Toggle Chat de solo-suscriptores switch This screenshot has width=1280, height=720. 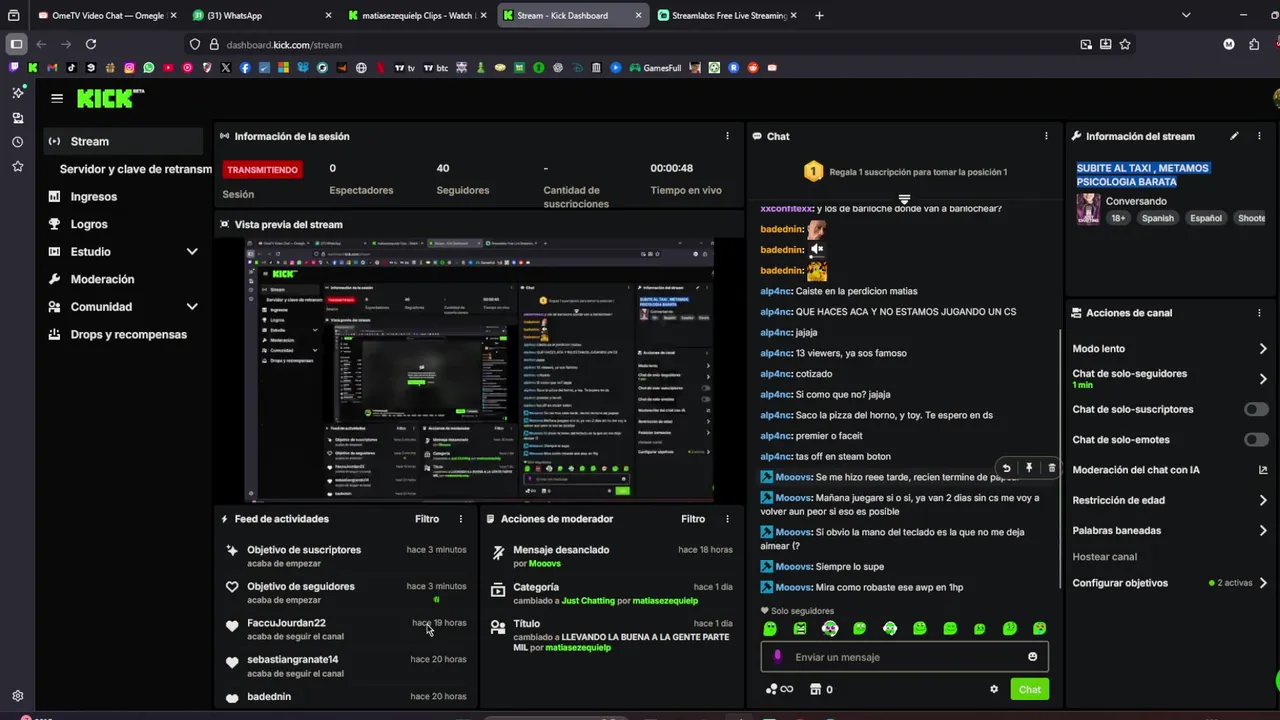coord(1256,409)
